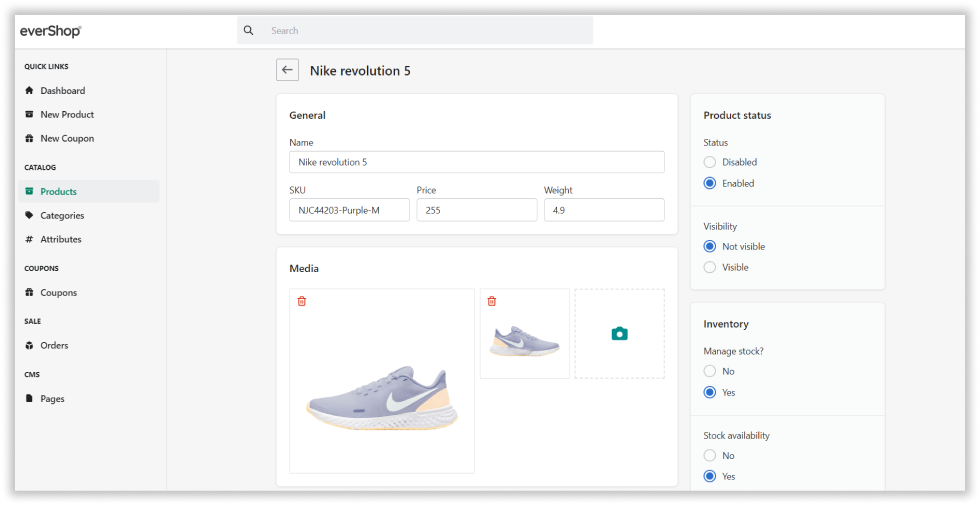Click the back arrow button

pos(288,70)
